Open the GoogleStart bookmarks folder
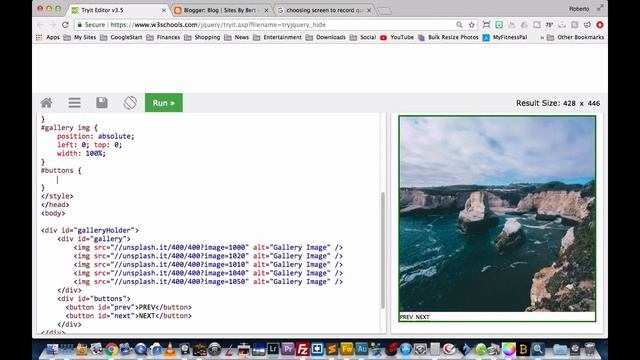This screenshot has width=640, height=360. [121, 37]
